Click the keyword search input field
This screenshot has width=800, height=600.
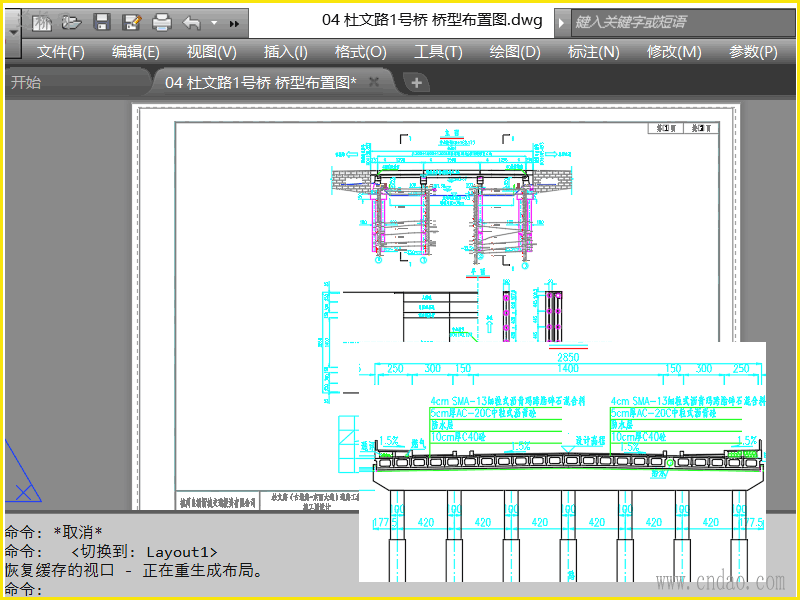(x=680, y=21)
